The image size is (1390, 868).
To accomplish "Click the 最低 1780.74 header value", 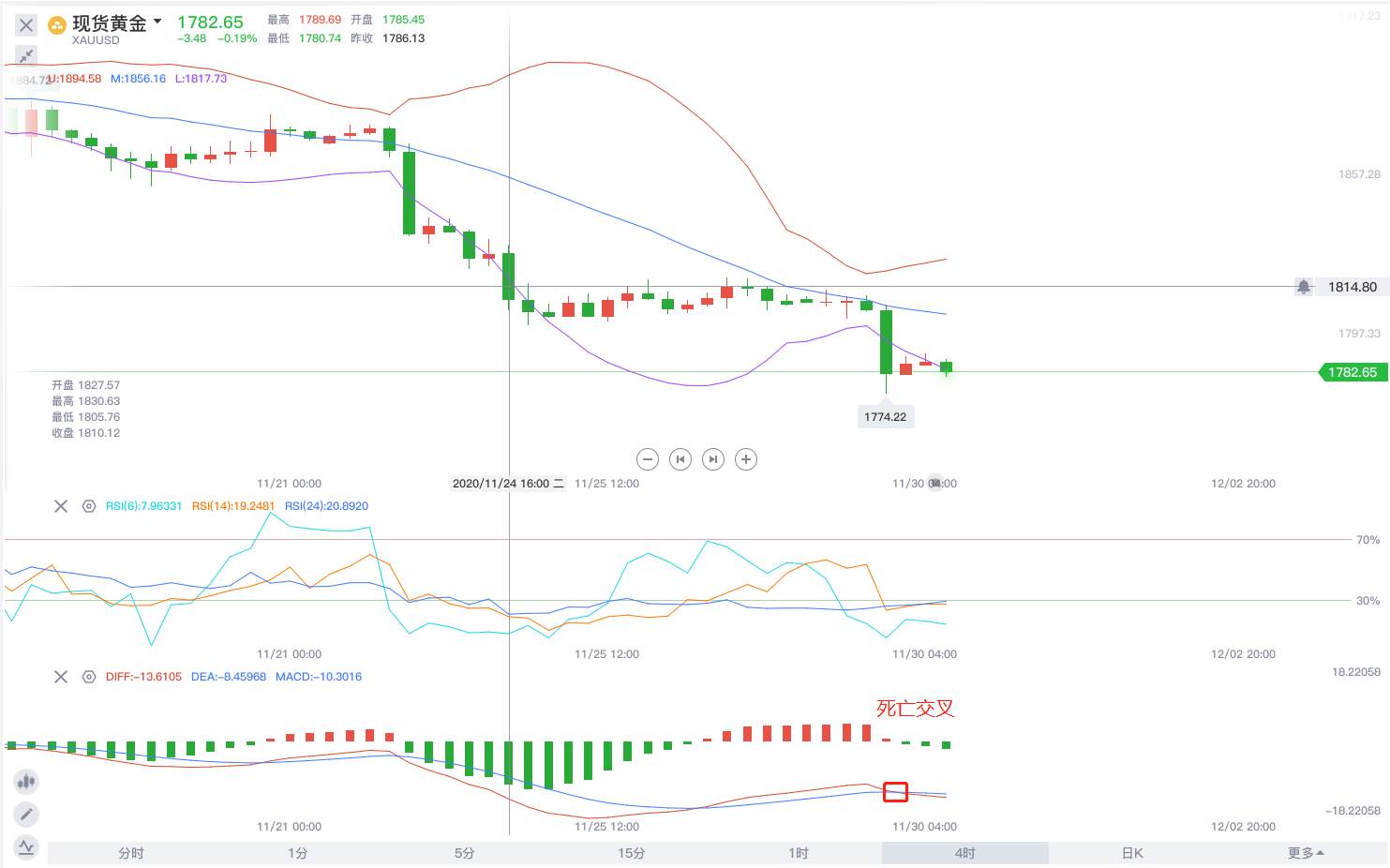I will point(304,38).
